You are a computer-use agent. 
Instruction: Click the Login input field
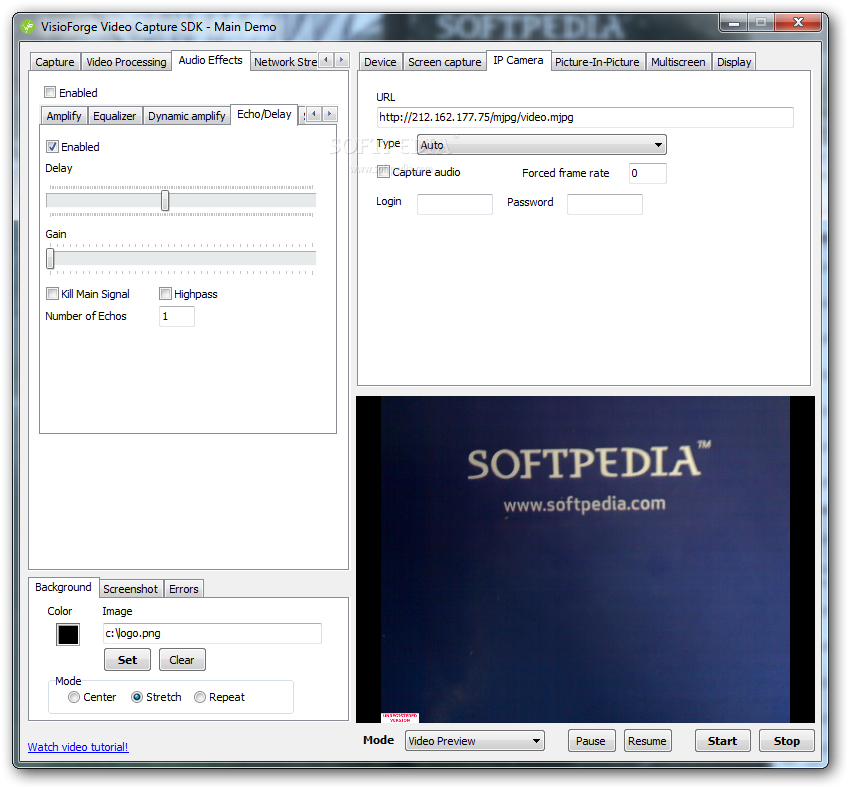[x=455, y=204]
